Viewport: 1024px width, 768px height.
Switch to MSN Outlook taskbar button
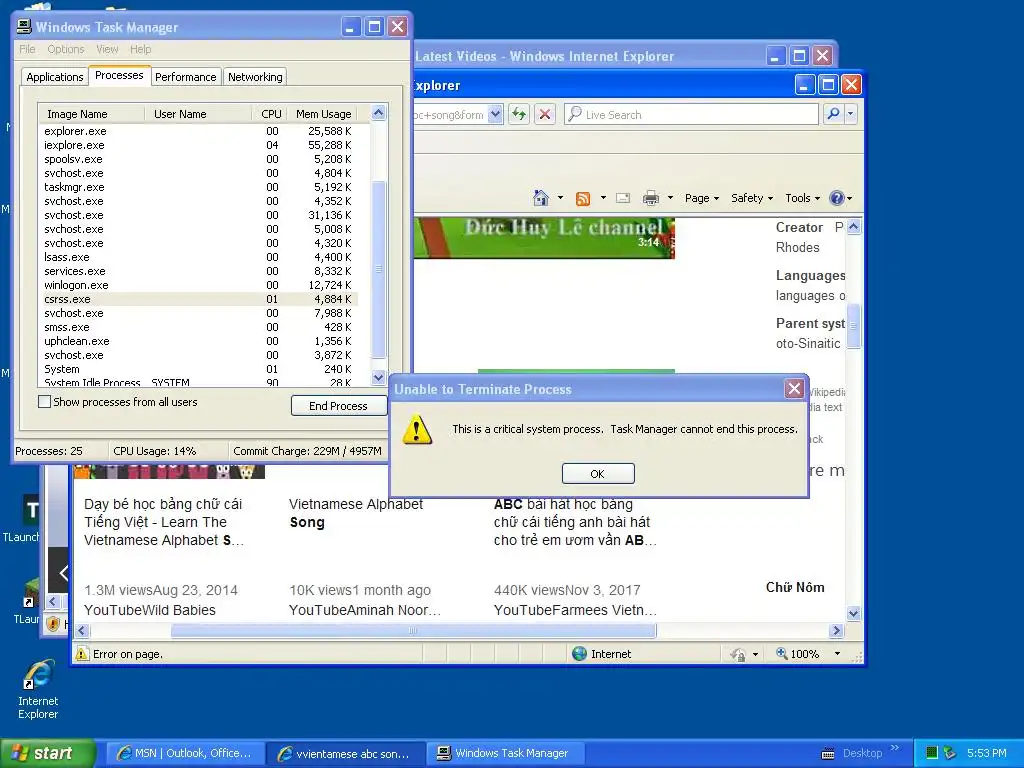pyautogui.click(x=185, y=753)
